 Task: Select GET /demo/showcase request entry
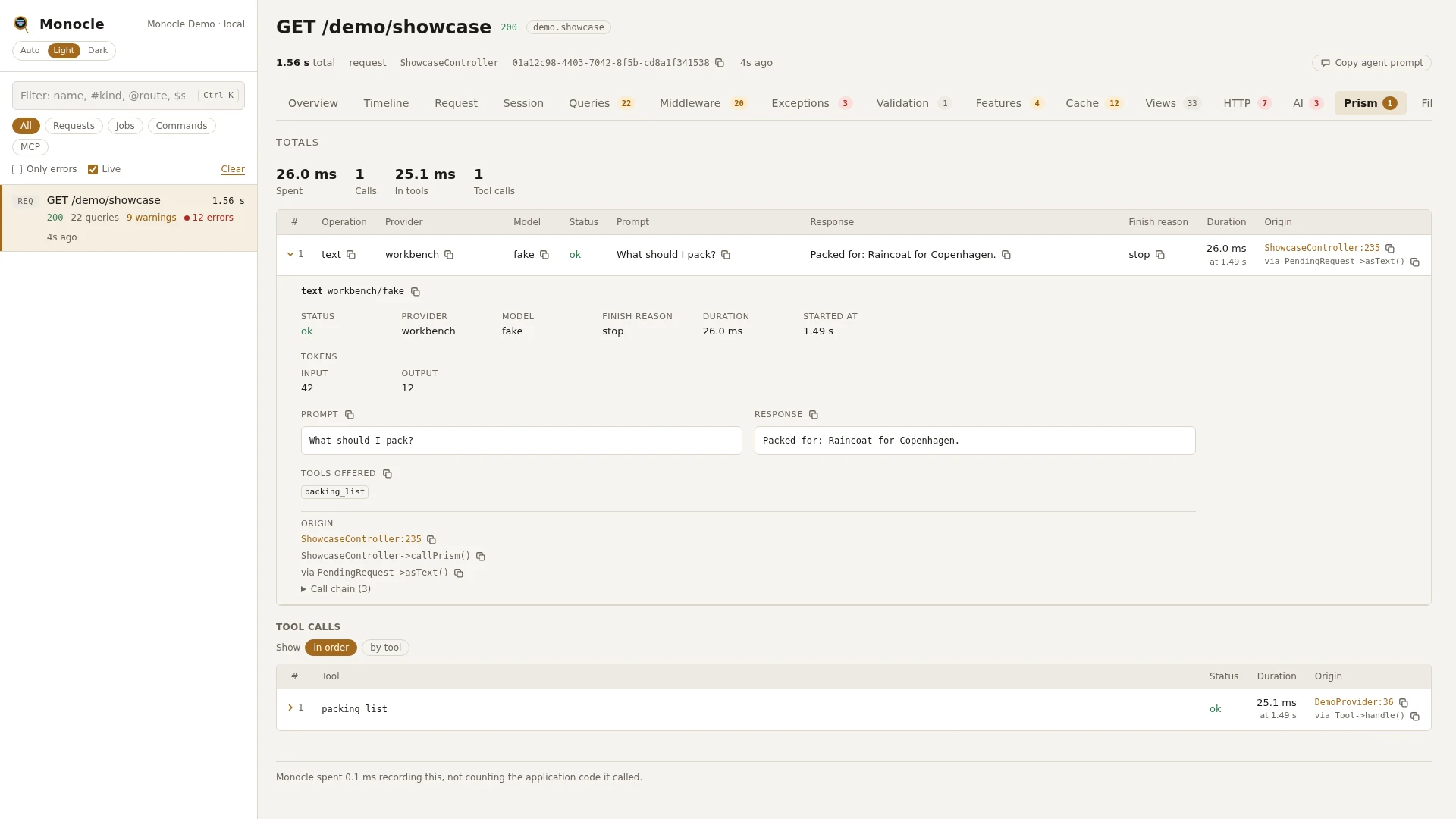tap(129, 218)
